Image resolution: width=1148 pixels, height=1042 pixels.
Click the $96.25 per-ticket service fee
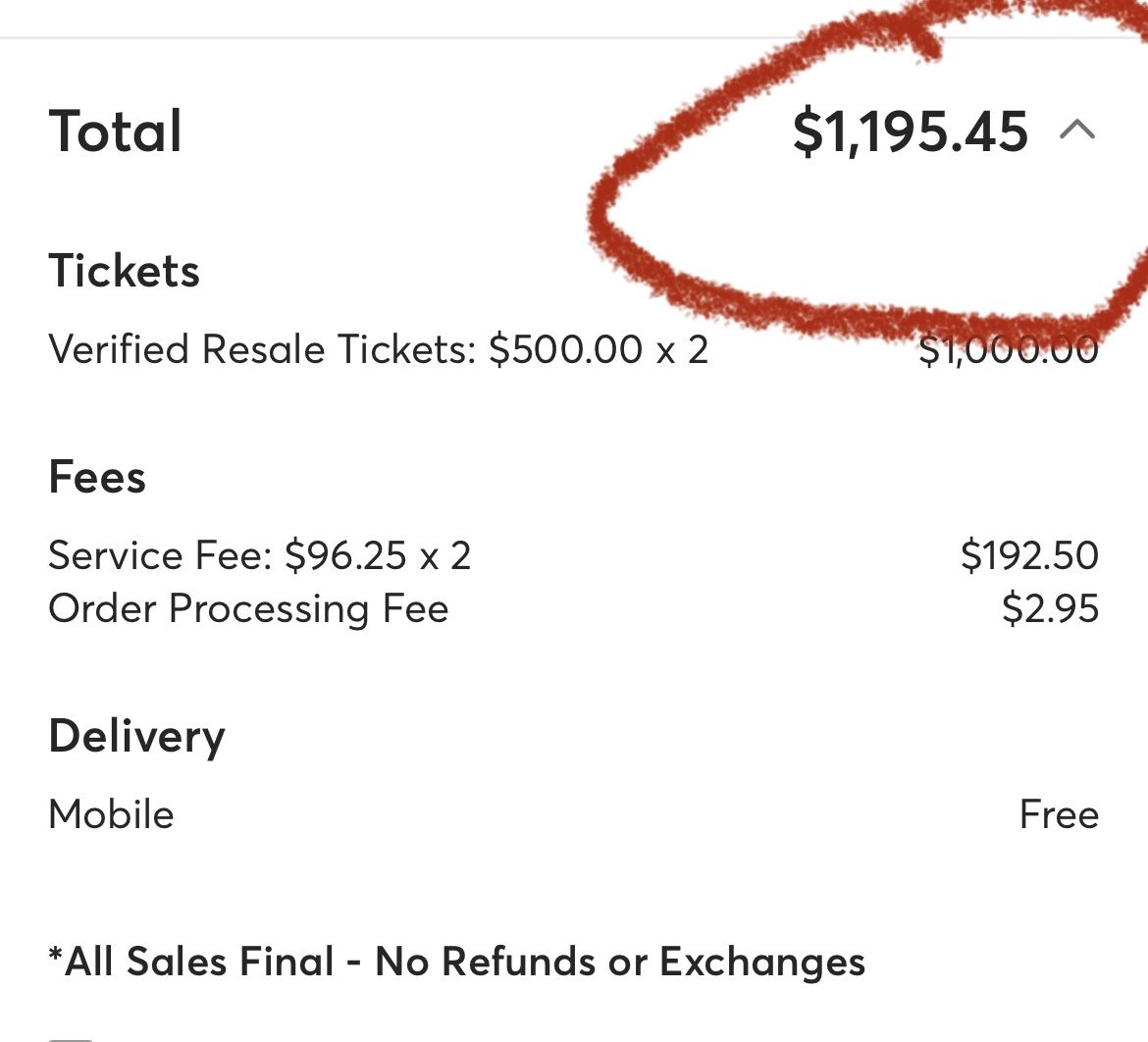tap(346, 555)
